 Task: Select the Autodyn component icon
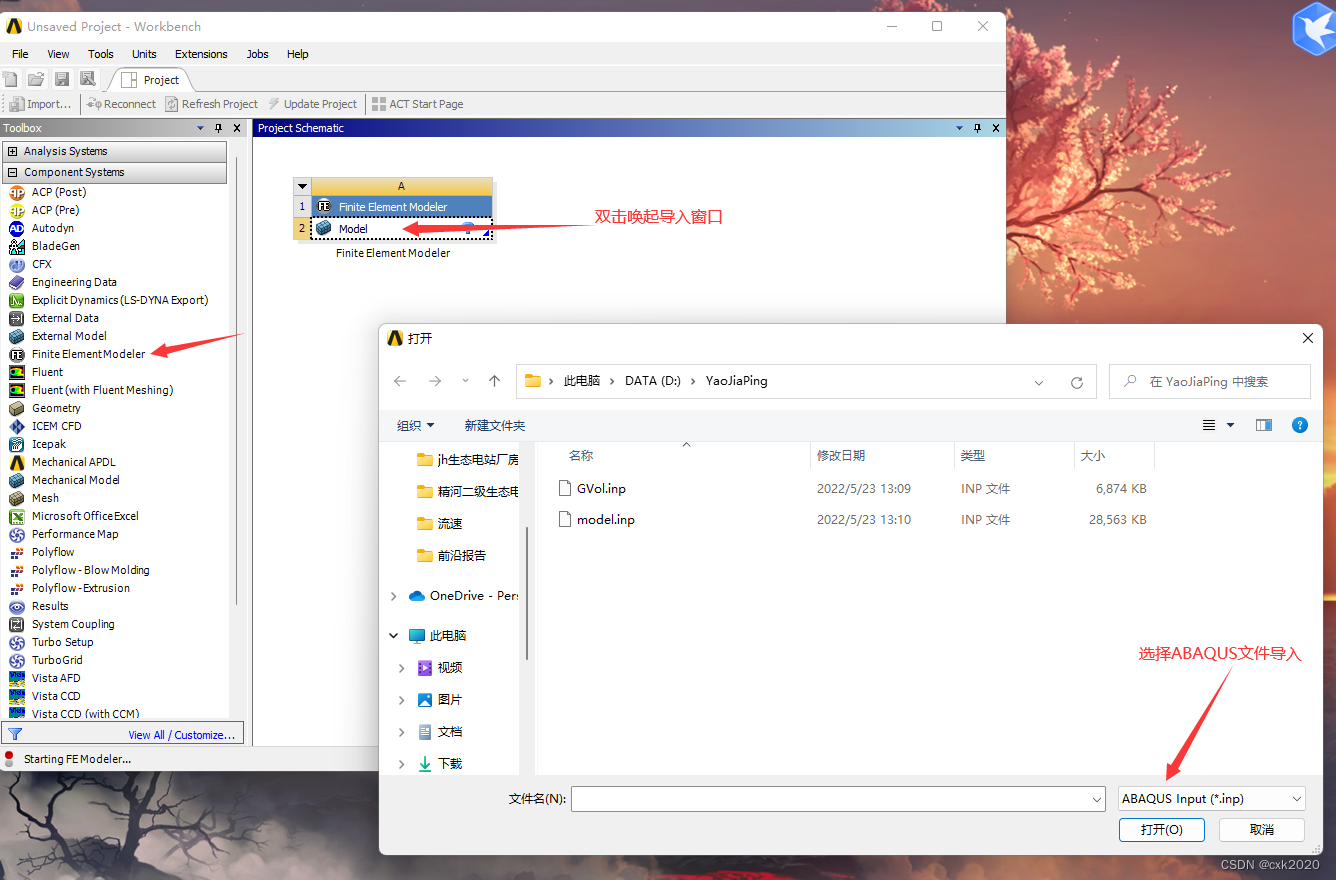click(16, 228)
